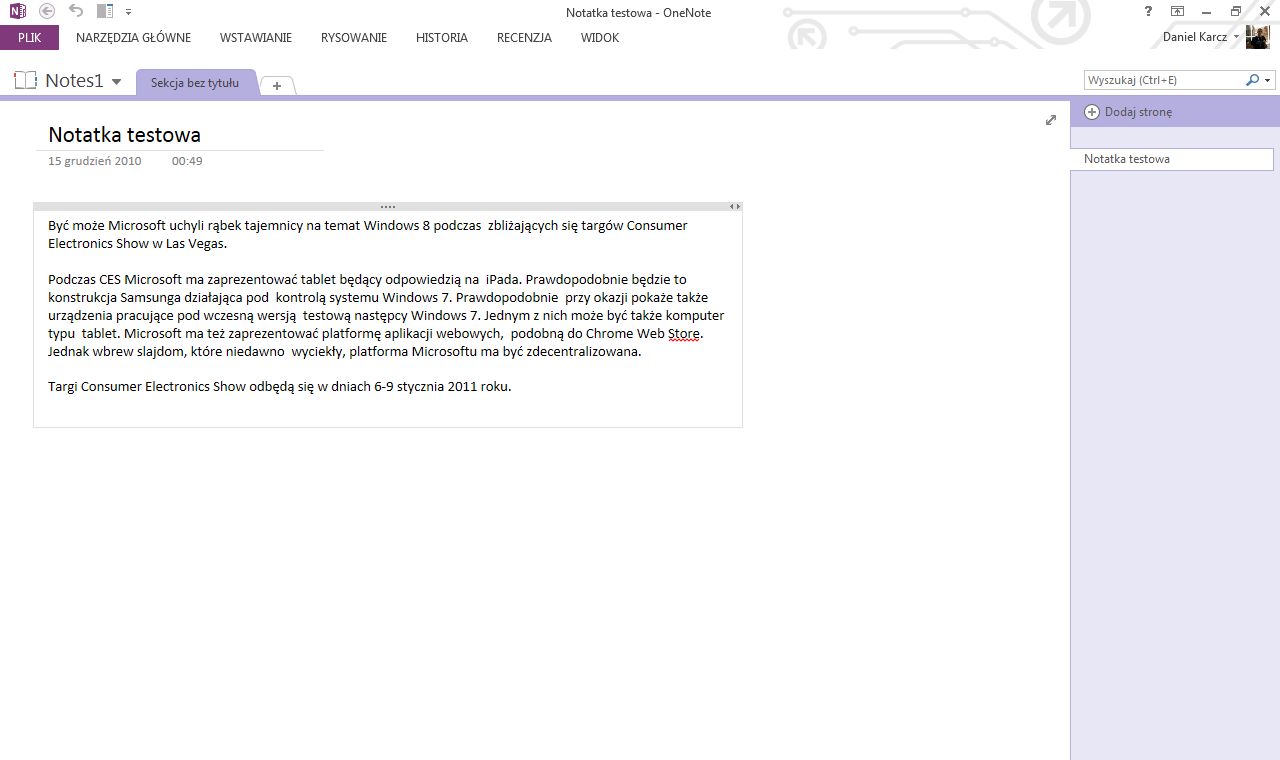The width and height of the screenshot is (1280, 760).
Task: Click the user profile photo
Action: coord(1257,37)
